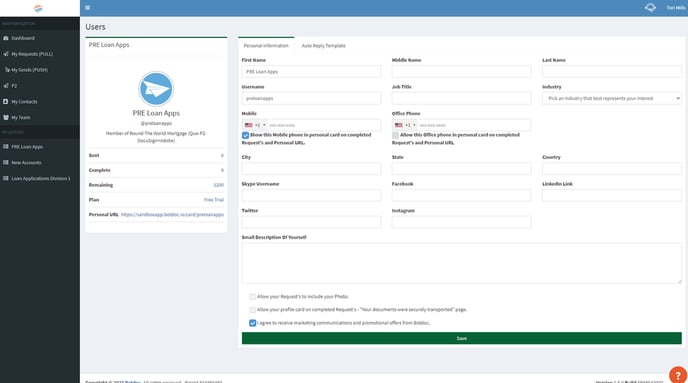This screenshot has width=688, height=383.
Task: Click PRE Loan Apps queue icon
Action: (6, 147)
